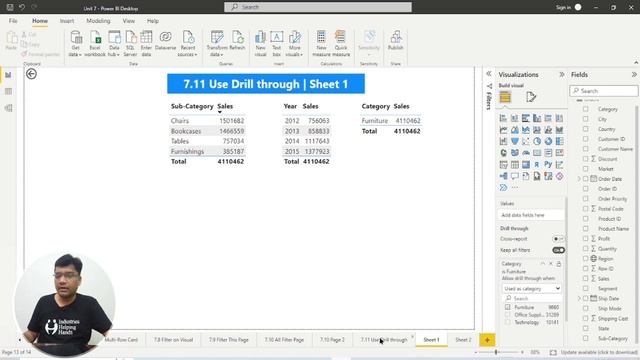Collapse the Visualizations pane
This screenshot has height=360, width=640.
tap(562, 75)
